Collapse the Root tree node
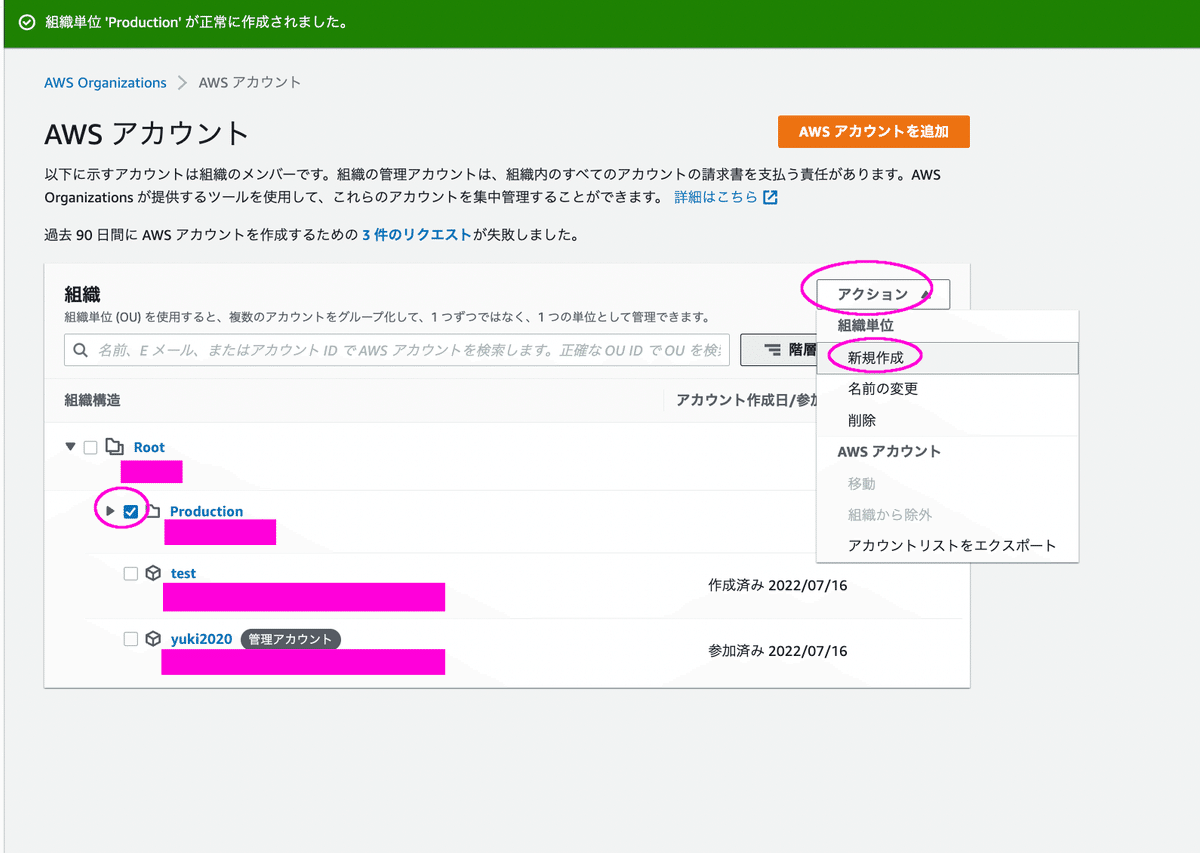 click(70, 447)
